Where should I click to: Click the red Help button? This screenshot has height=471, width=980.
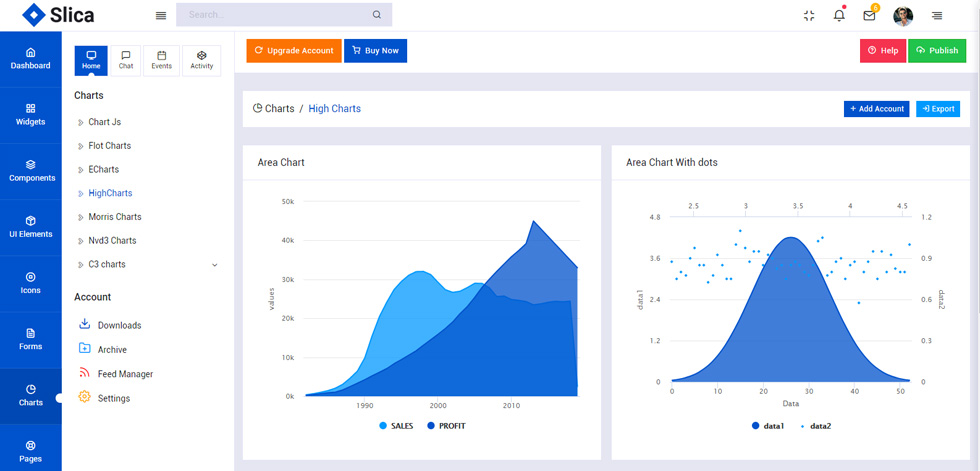click(882, 51)
